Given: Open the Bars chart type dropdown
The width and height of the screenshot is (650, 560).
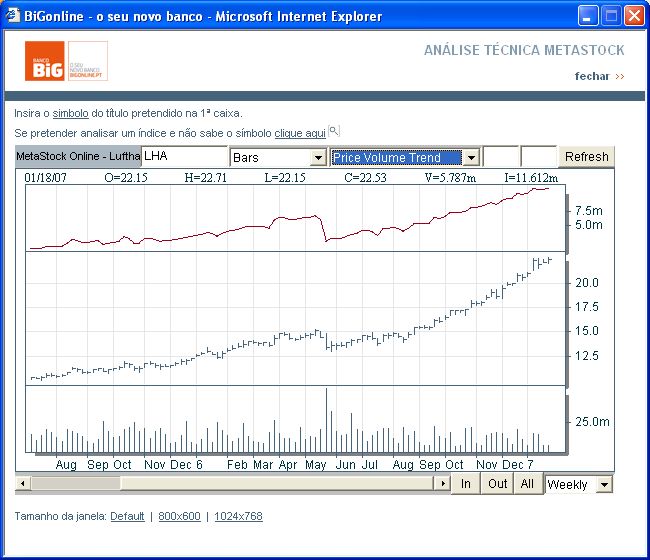Looking at the screenshot, I should click(318, 158).
